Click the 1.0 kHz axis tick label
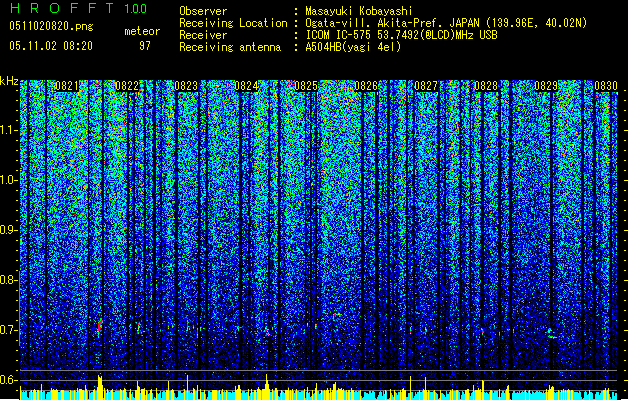 tap(9, 180)
